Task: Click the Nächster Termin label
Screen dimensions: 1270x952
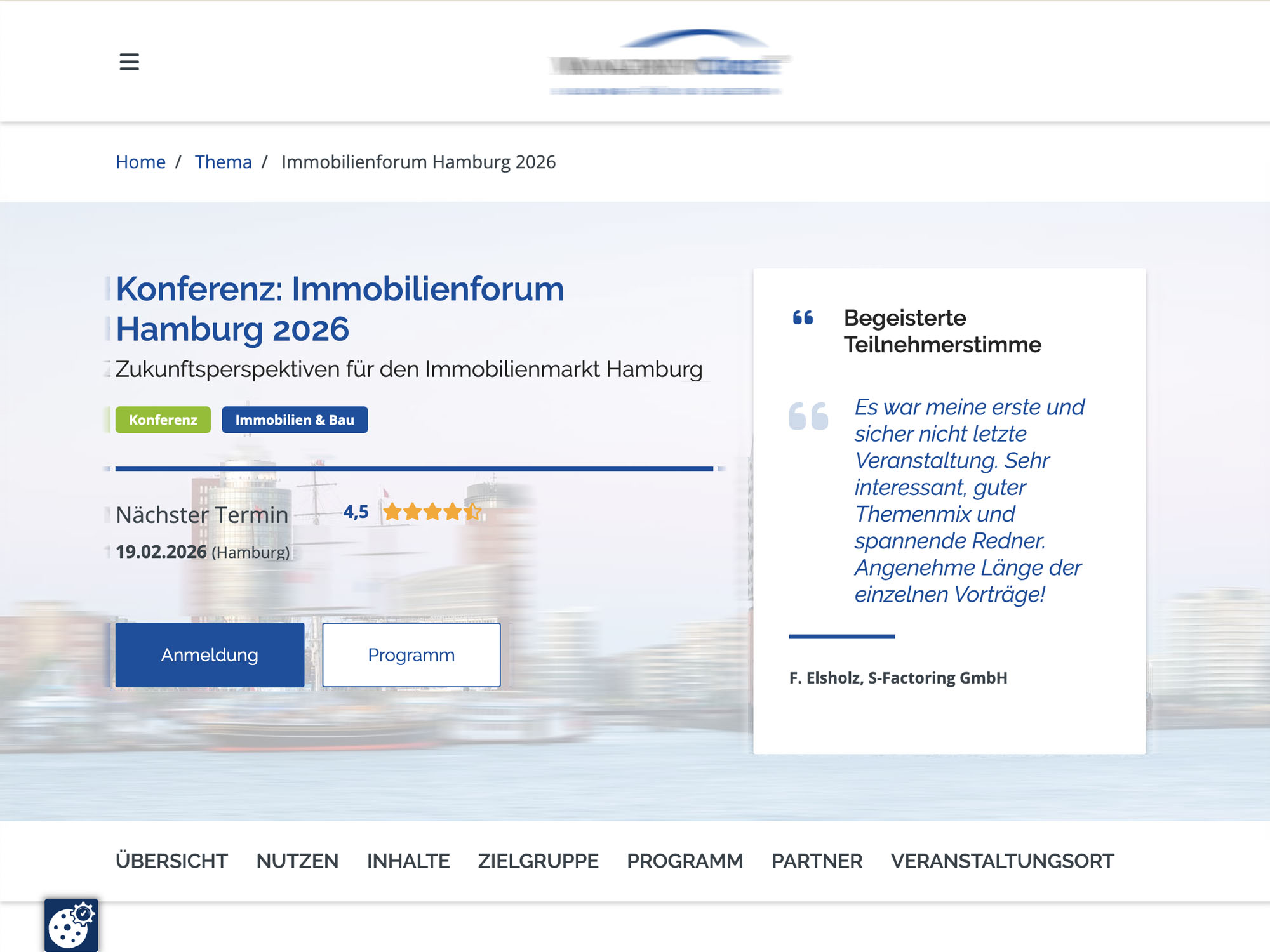Action: click(202, 515)
